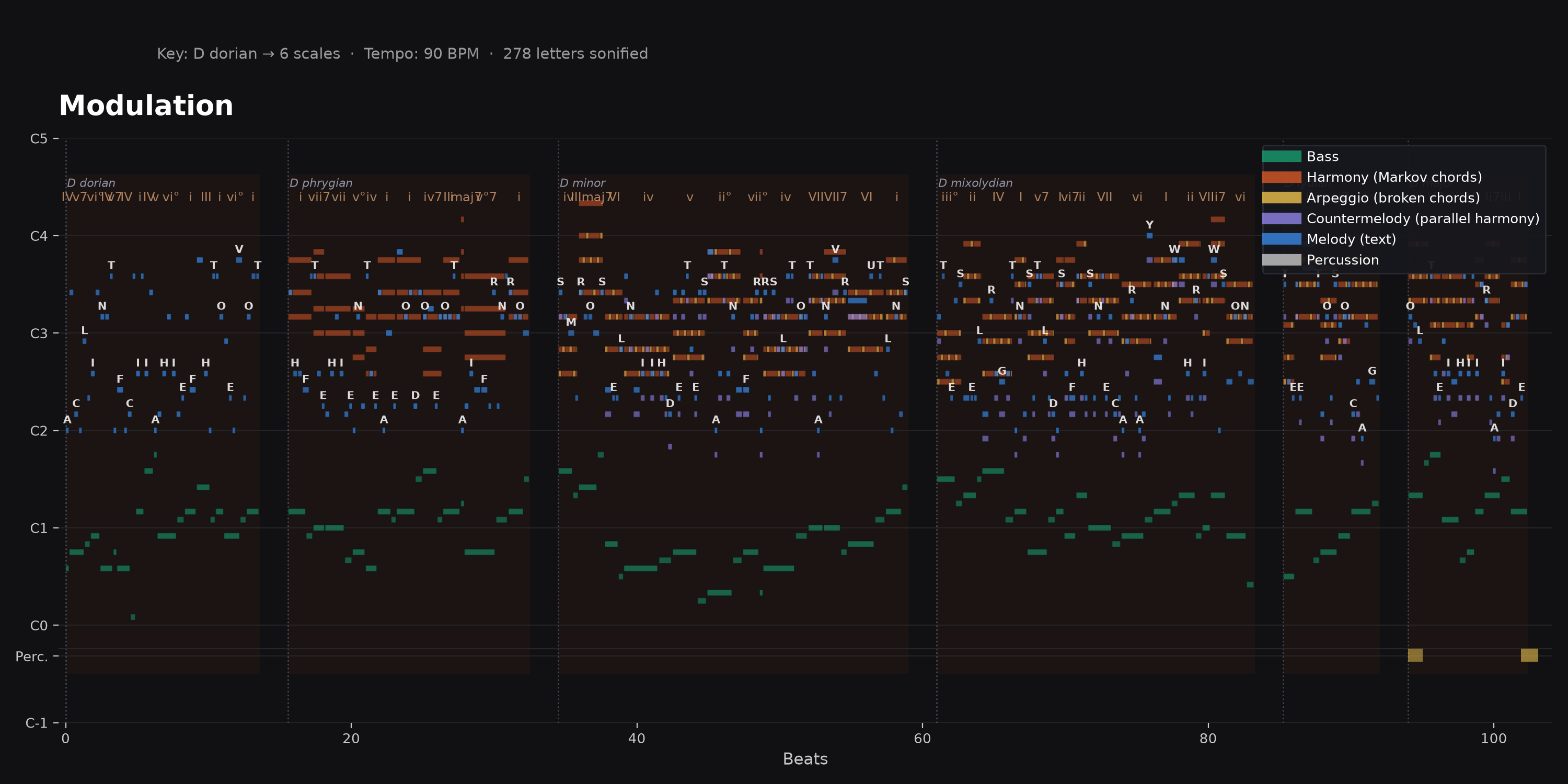The width and height of the screenshot is (1568, 784).
Task: Click the 'D minor' section label
Action: point(583,182)
